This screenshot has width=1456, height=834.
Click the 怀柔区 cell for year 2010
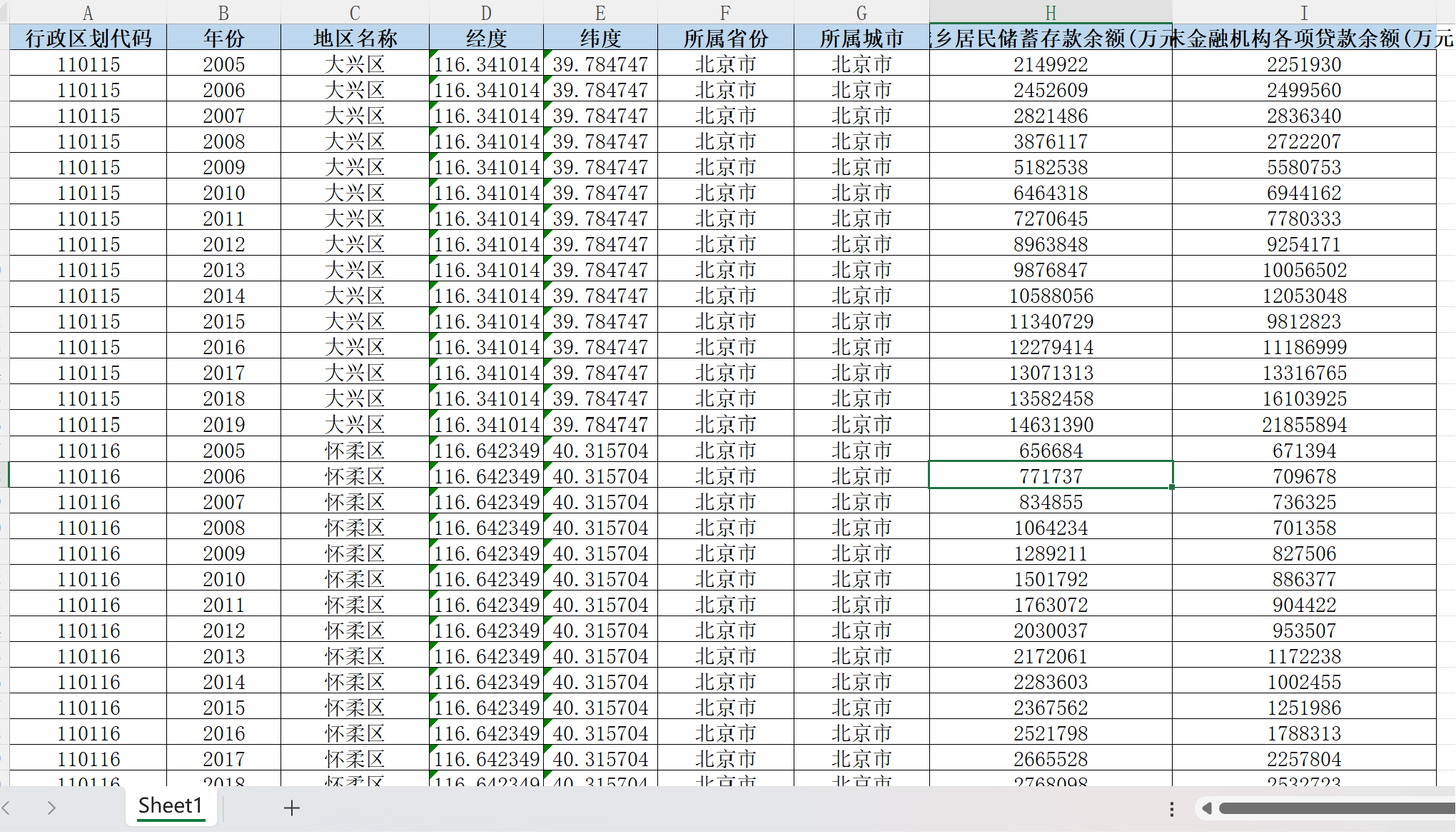coord(355,579)
